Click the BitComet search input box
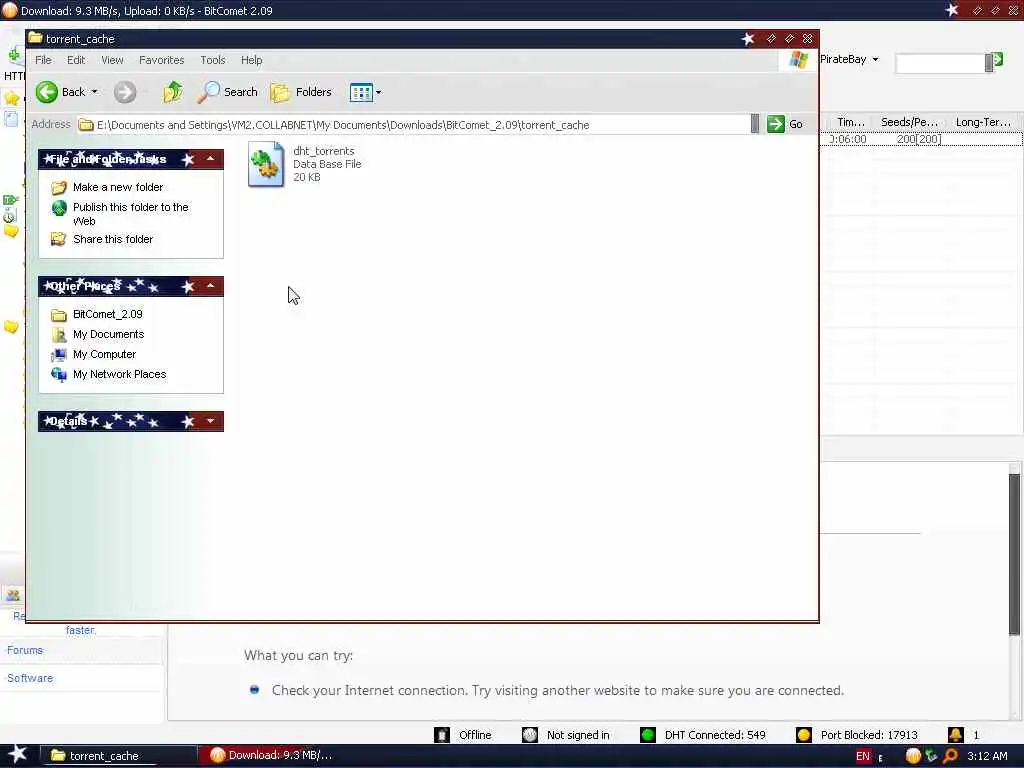 (940, 63)
